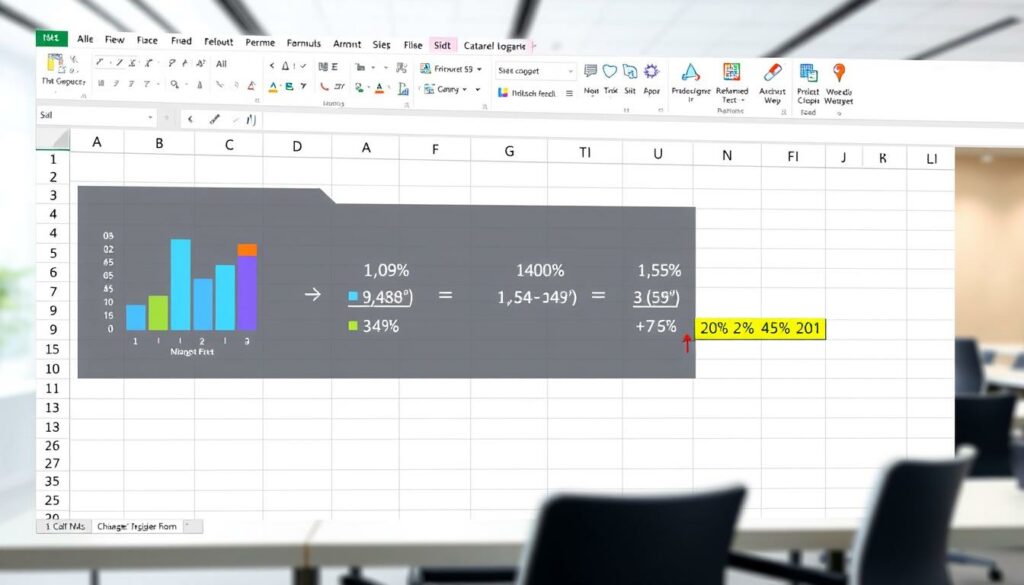Click the blue legend swatch beside 9,488
This screenshot has width=1024, height=585.
pos(353,296)
